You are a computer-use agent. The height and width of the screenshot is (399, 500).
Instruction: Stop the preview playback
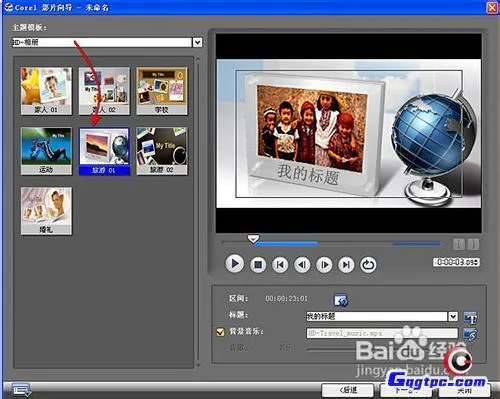click(258, 265)
